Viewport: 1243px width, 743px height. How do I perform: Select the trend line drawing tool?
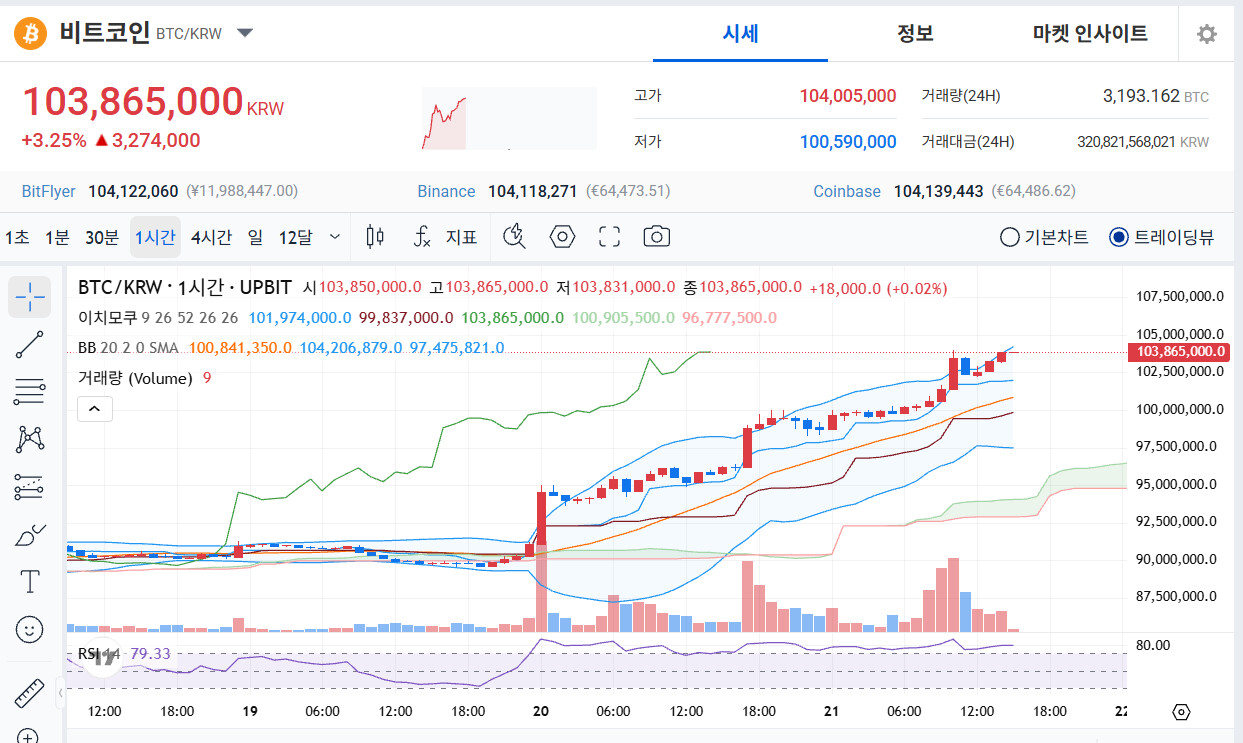(30, 345)
